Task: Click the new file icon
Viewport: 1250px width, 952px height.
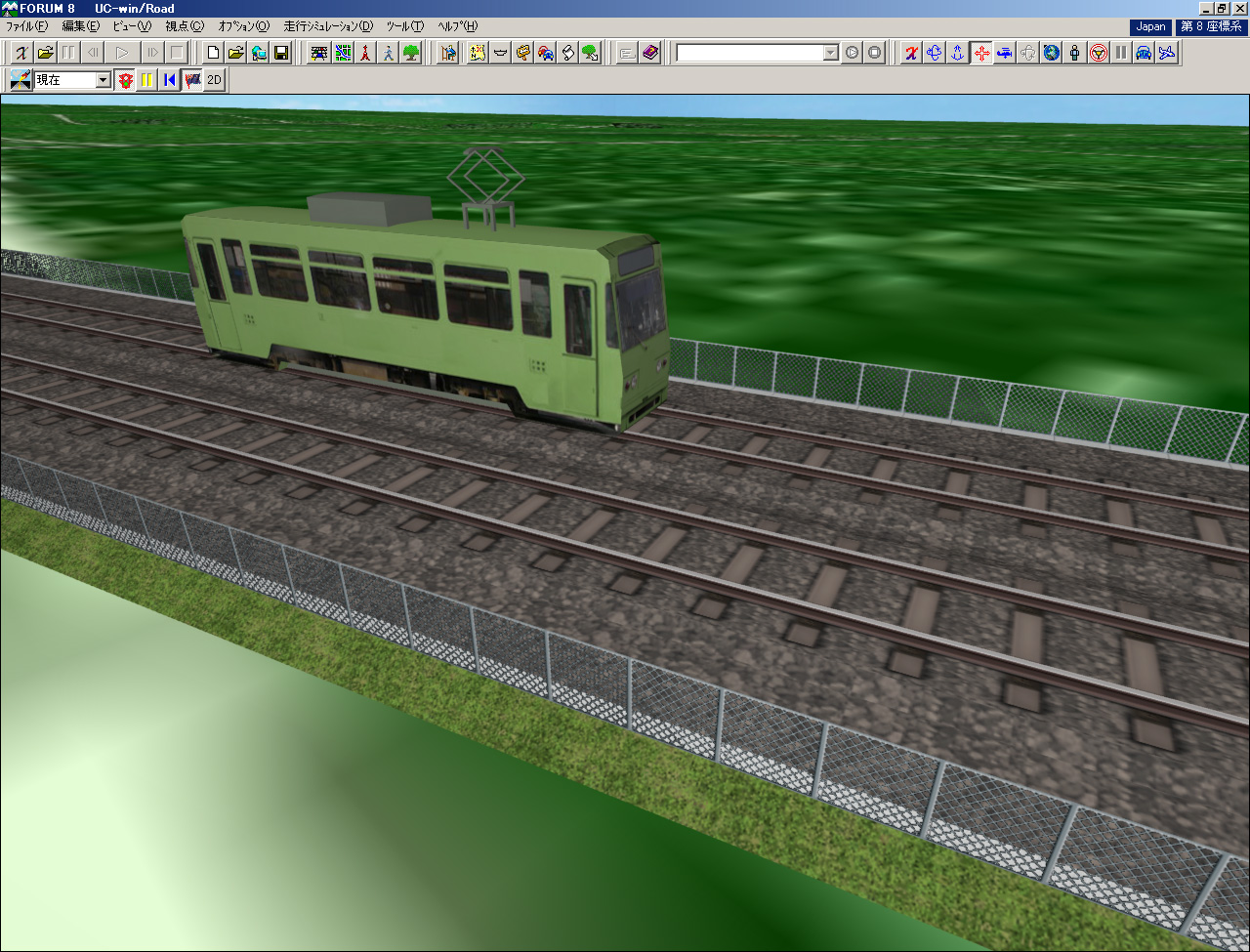Action: click(212, 53)
